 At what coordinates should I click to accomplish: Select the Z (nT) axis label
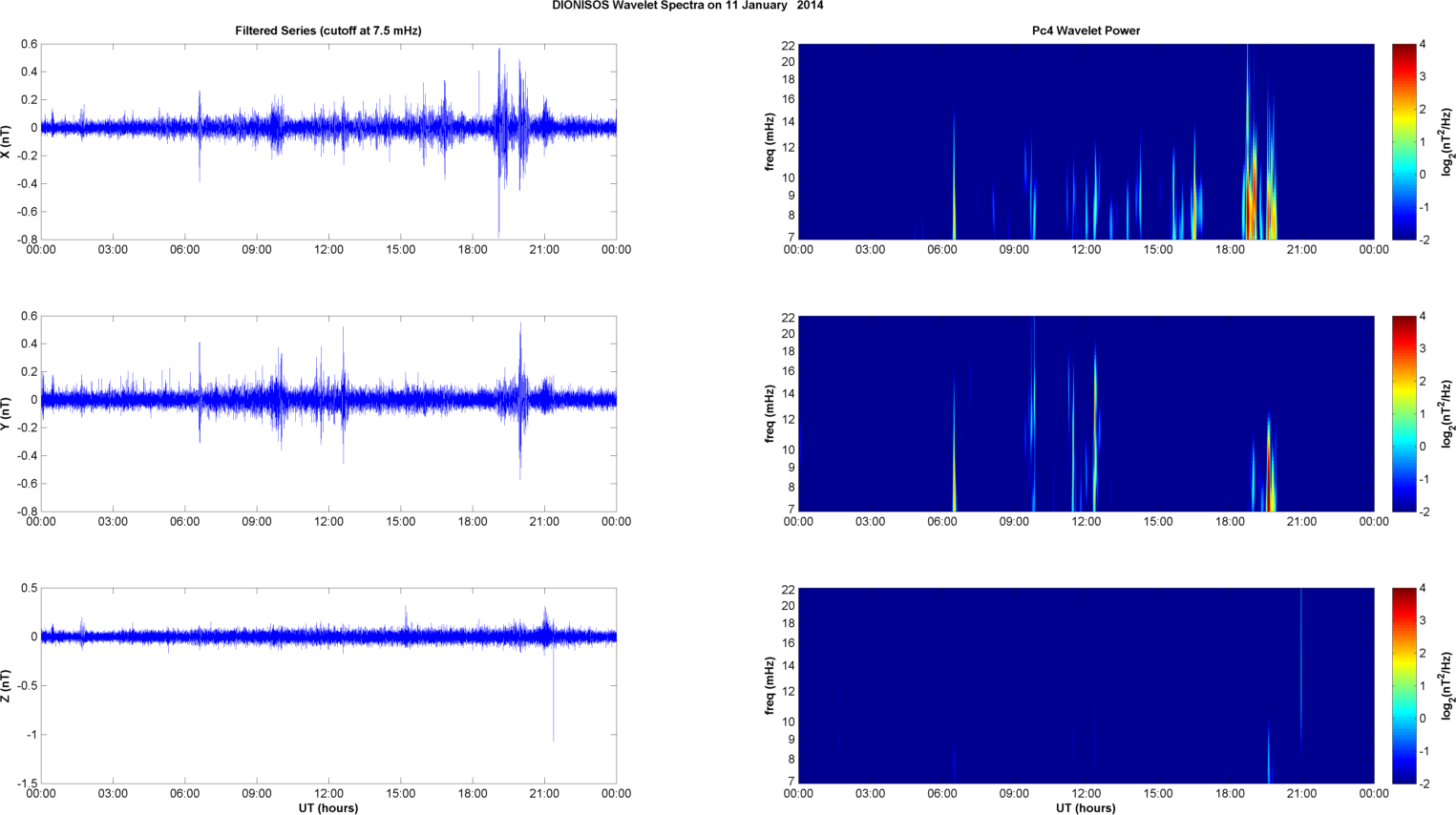(x=7, y=685)
